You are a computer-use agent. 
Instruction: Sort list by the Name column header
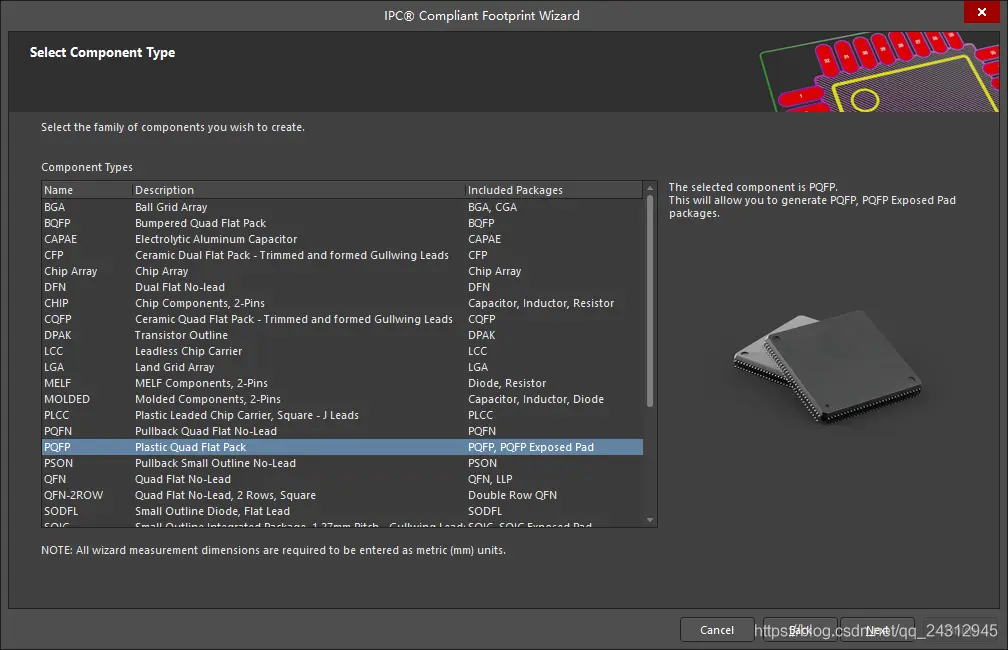coord(87,190)
